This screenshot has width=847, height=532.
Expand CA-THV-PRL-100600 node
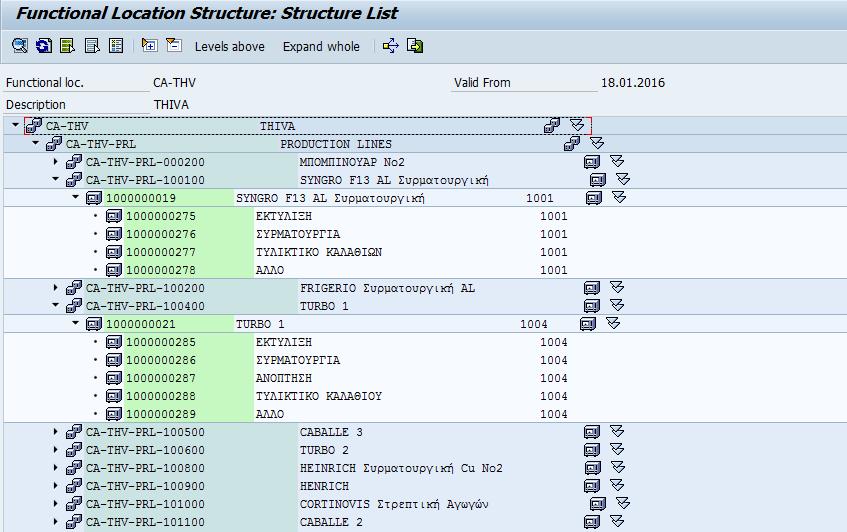(56, 449)
